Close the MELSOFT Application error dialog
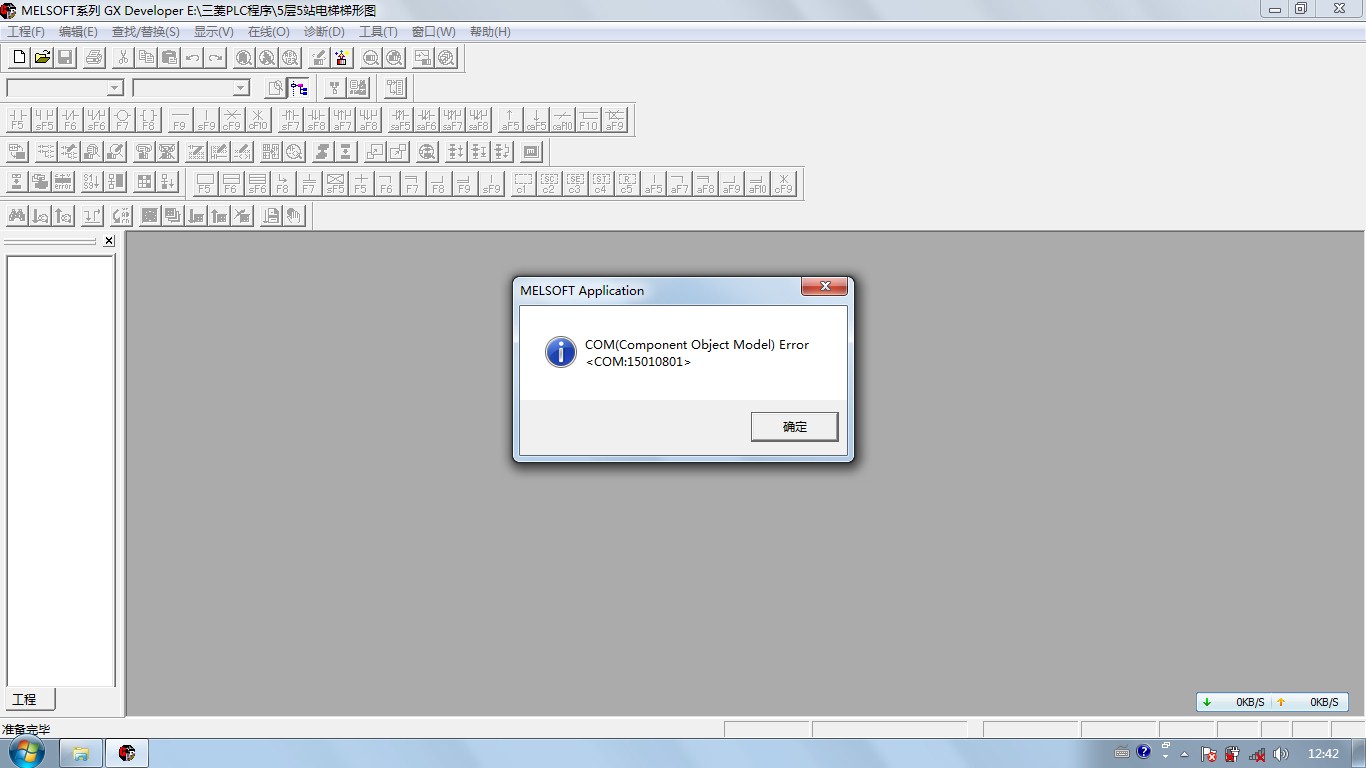The width and height of the screenshot is (1366, 768). click(x=825, y=287)
